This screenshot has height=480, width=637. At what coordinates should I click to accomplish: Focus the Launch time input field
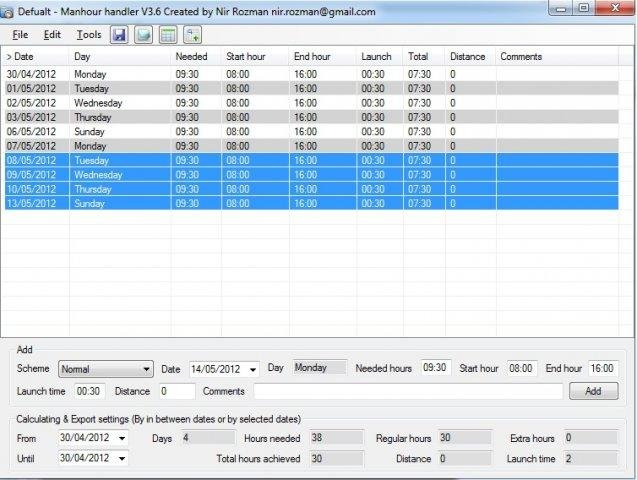pyautogui.click(x=90, y=391)
